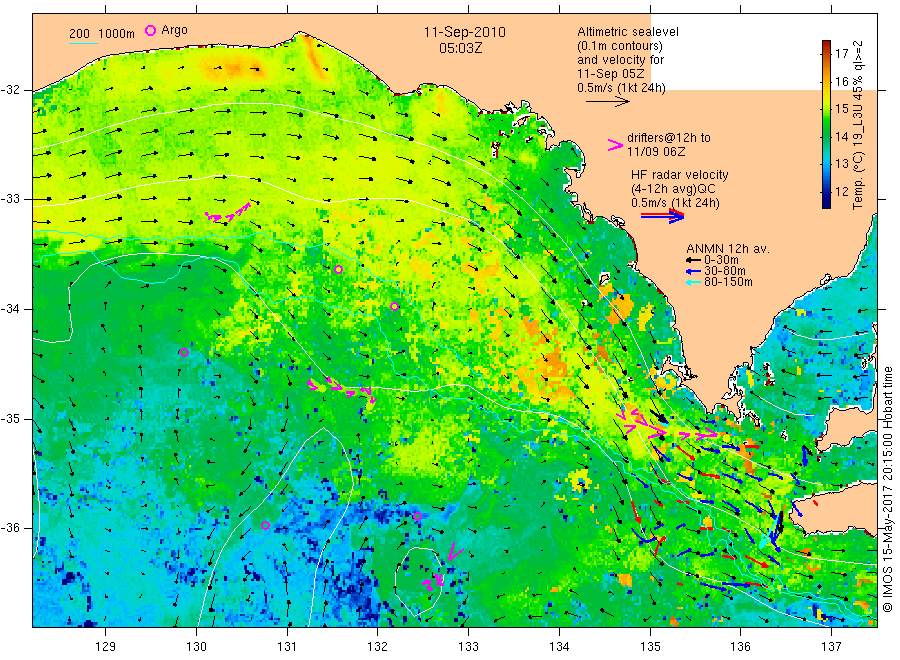The height and width of the screenshot is (660, 900).
Task: Click the latitude axis label '-32'
Action: click(x=11, y=90)
